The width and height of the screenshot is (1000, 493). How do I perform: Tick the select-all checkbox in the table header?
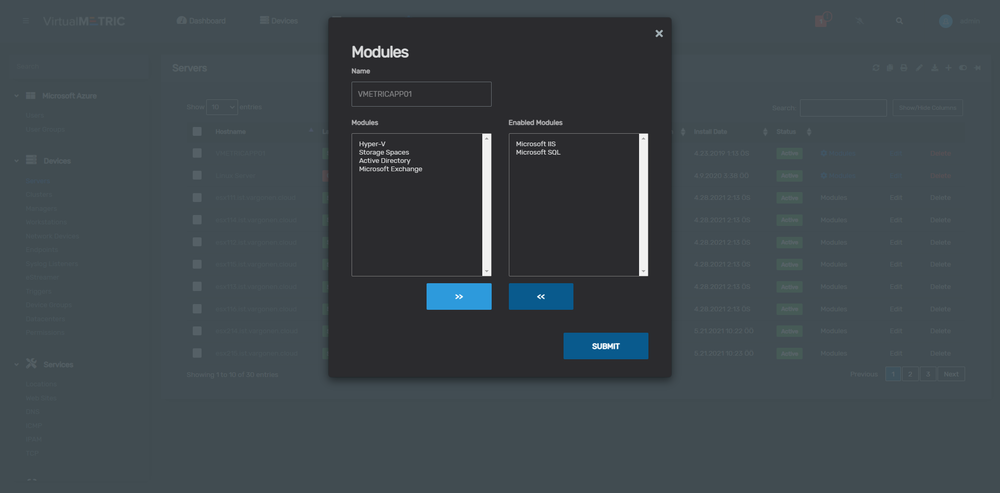tap(197, 131)
